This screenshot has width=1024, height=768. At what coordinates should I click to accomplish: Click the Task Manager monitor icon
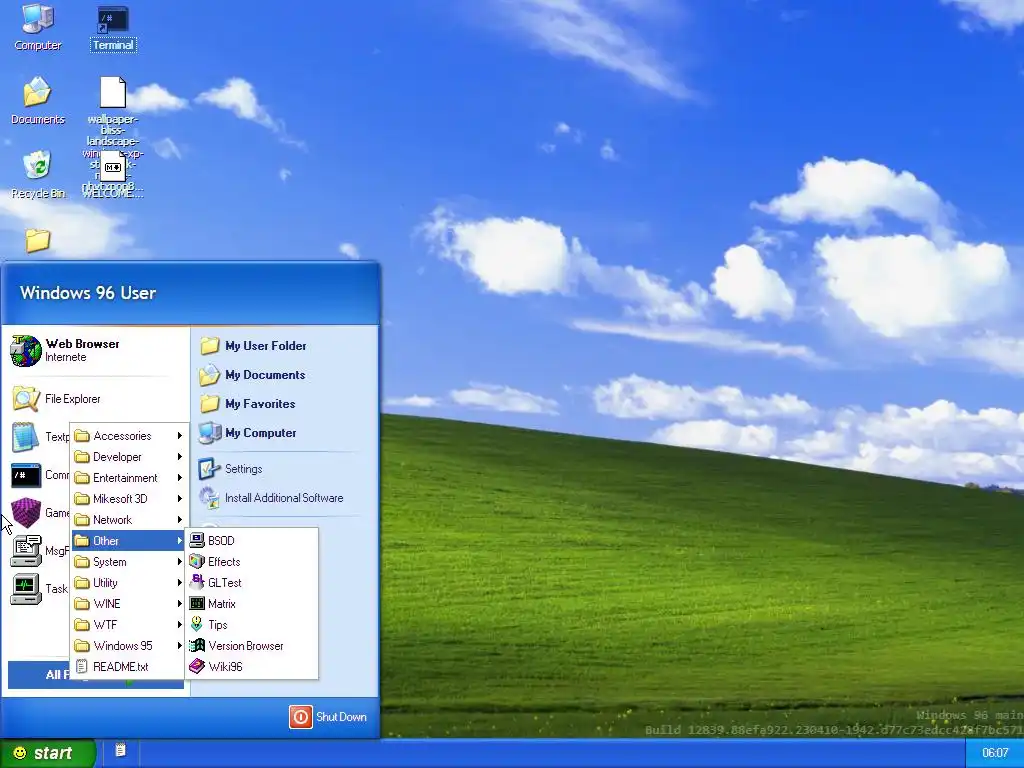pos(26,589)
